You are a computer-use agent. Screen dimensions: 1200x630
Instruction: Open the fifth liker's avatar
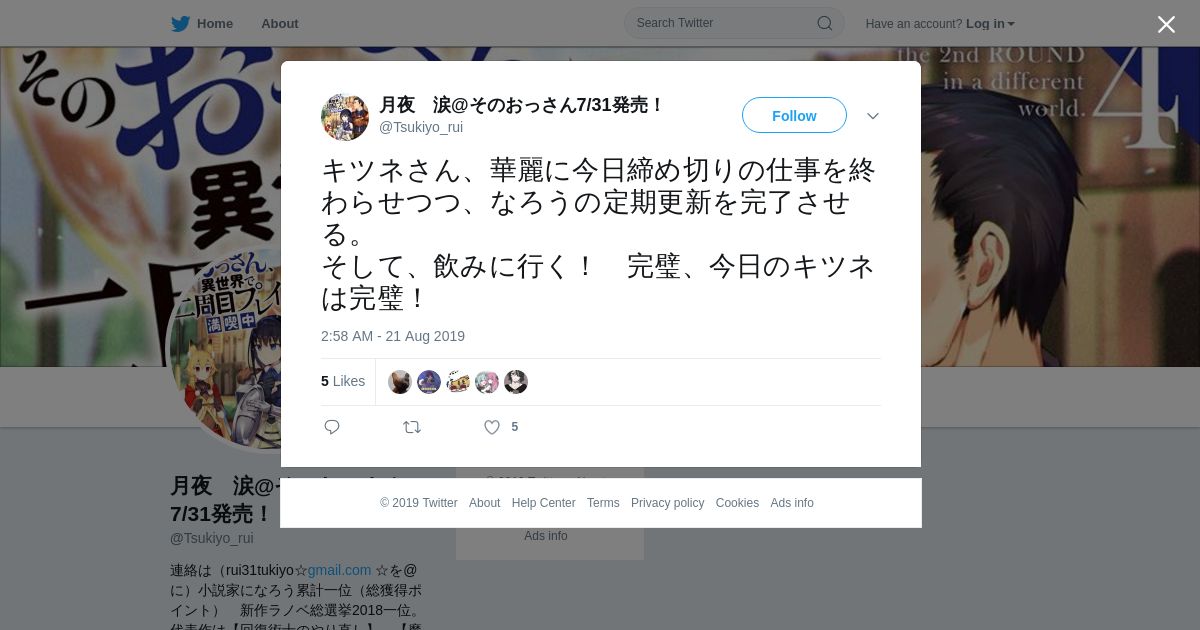coord(516,382)
